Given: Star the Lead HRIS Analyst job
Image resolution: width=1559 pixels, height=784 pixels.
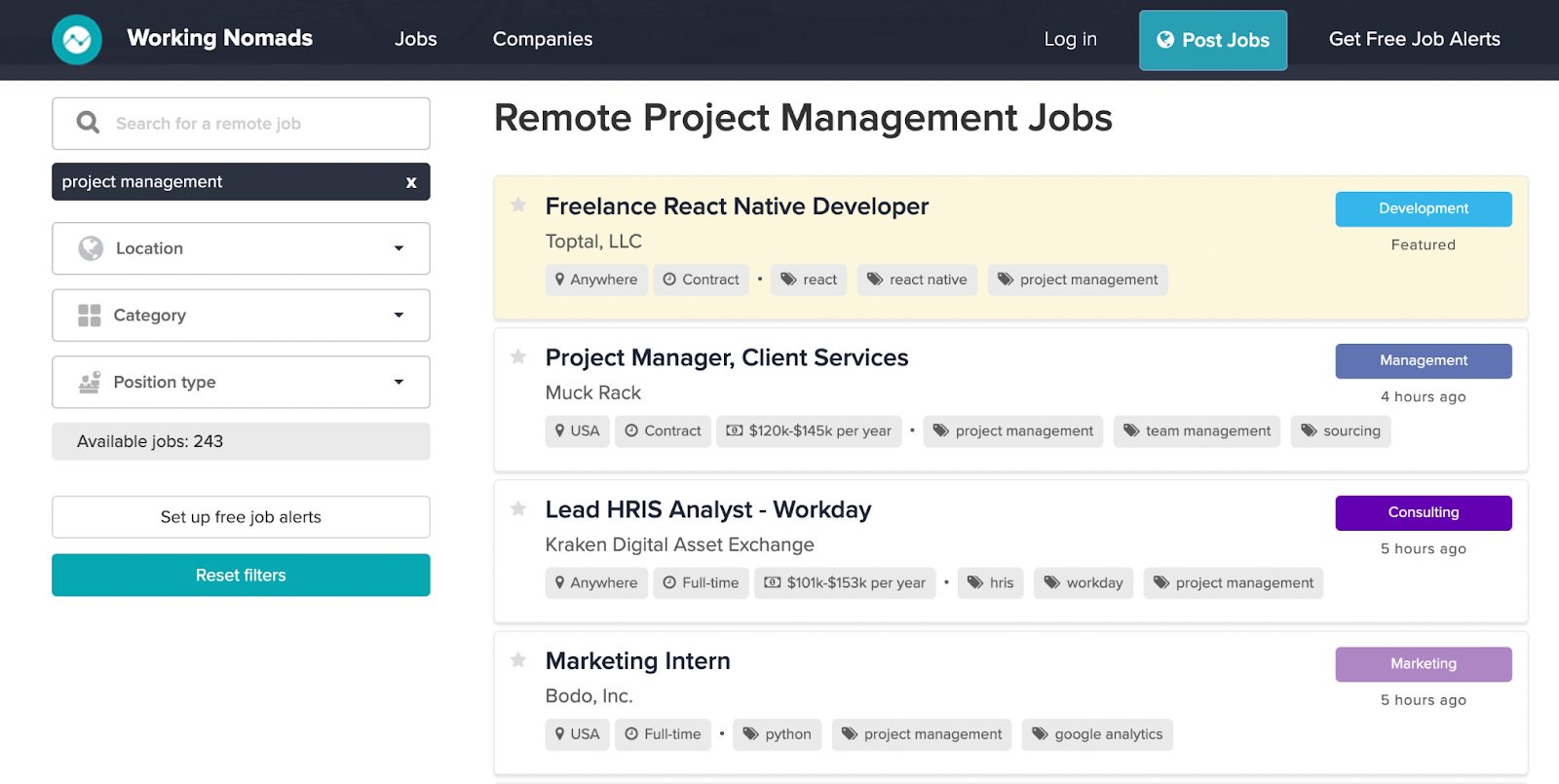Looking at the screenshot, I should click(518, 508).
